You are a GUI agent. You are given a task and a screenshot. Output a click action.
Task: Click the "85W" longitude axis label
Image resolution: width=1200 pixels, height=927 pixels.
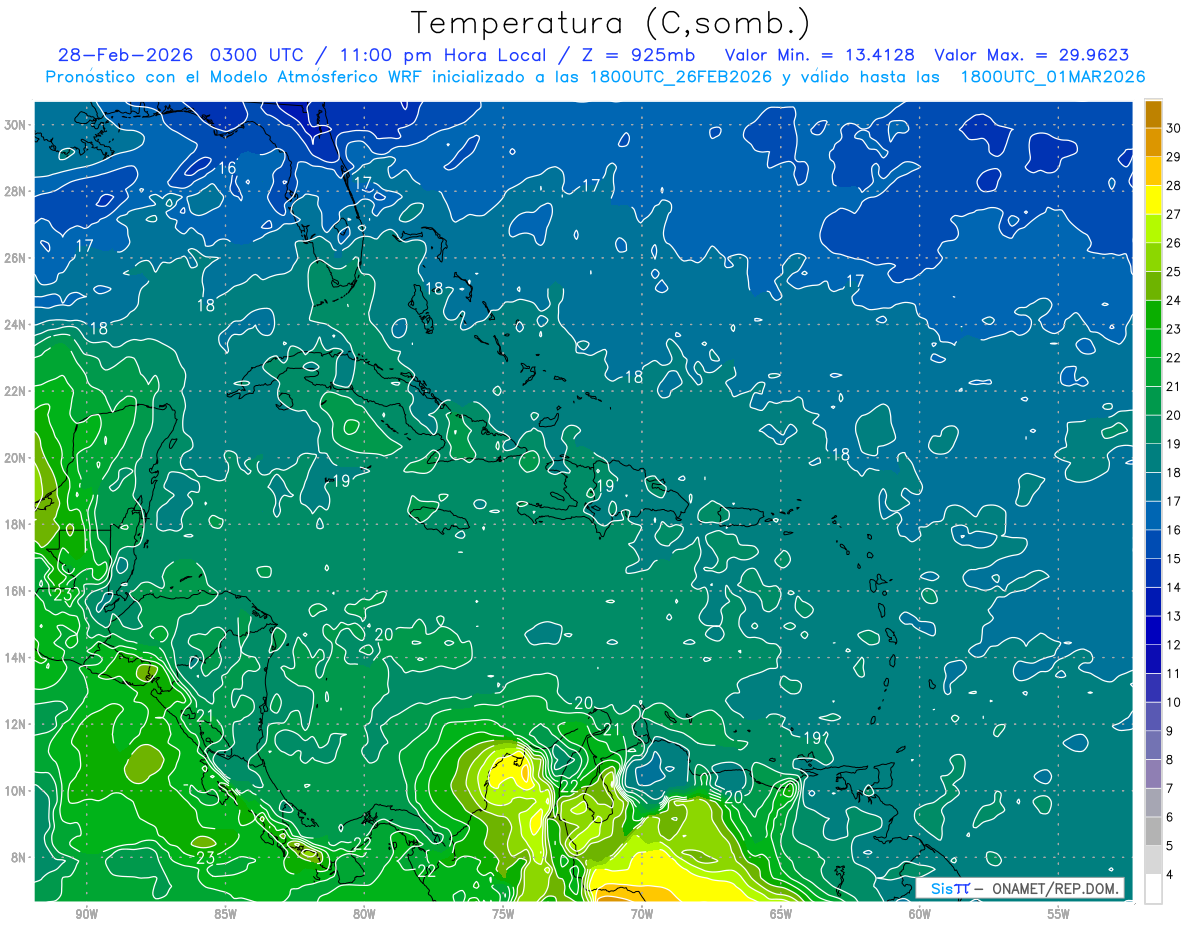point(225,914)
